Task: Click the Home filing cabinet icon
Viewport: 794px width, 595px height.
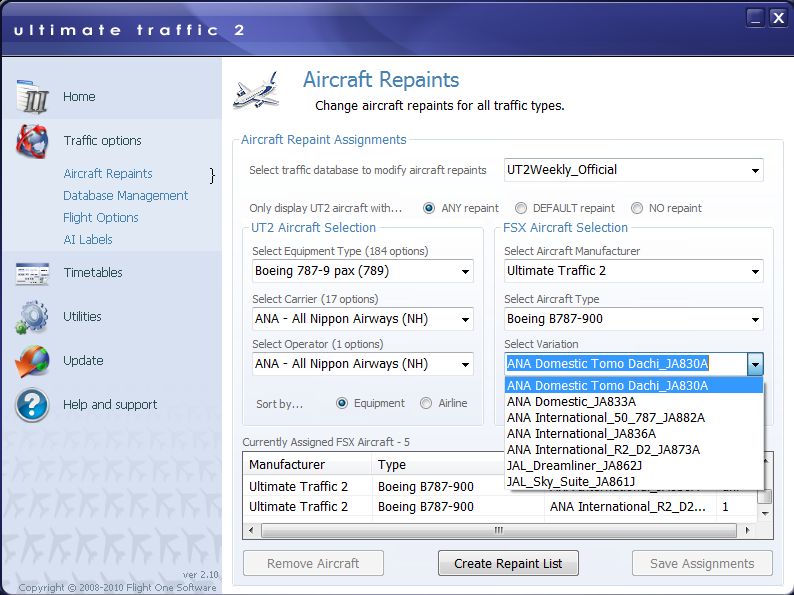Action: click(32, 96)
